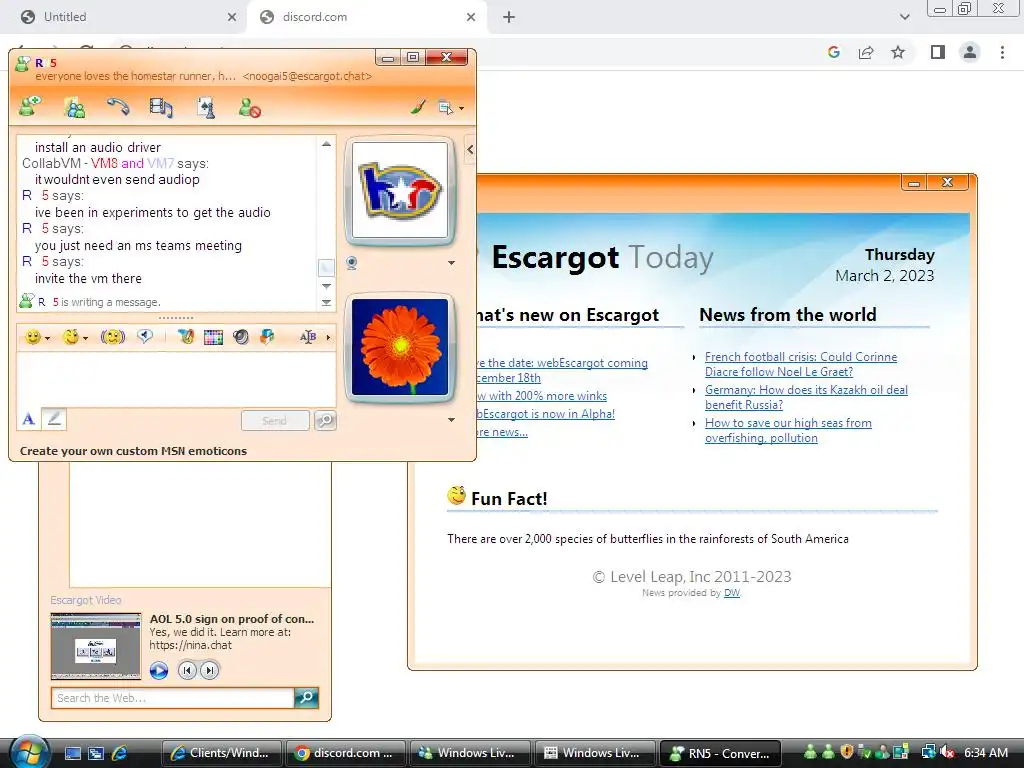Send a nudge to contact
1024x768 pixels.
113,337
